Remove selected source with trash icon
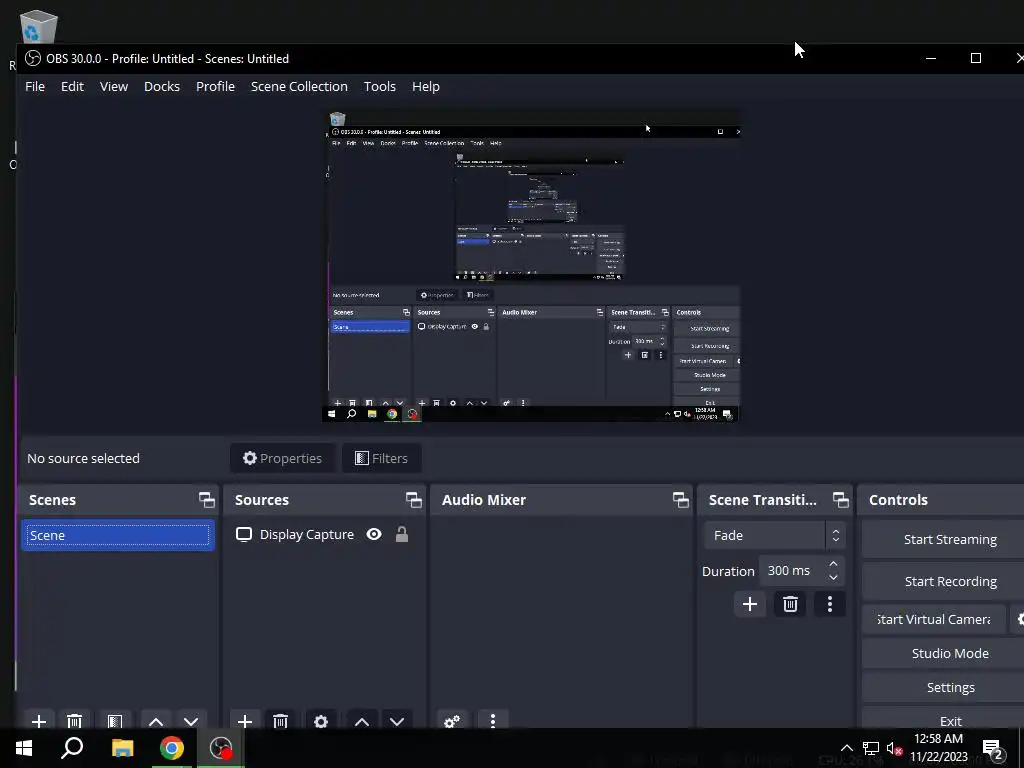The height and width of the screenshot is (768, 1024). 280,721
